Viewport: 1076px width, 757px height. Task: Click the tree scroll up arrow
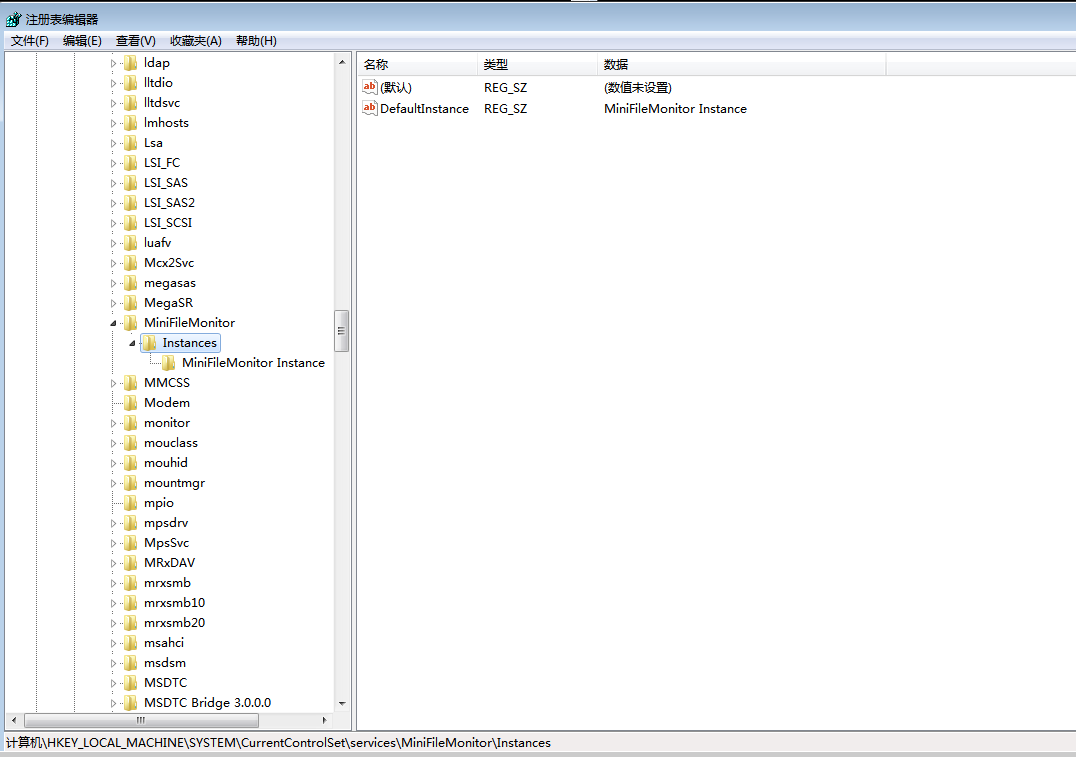[342, 62]
